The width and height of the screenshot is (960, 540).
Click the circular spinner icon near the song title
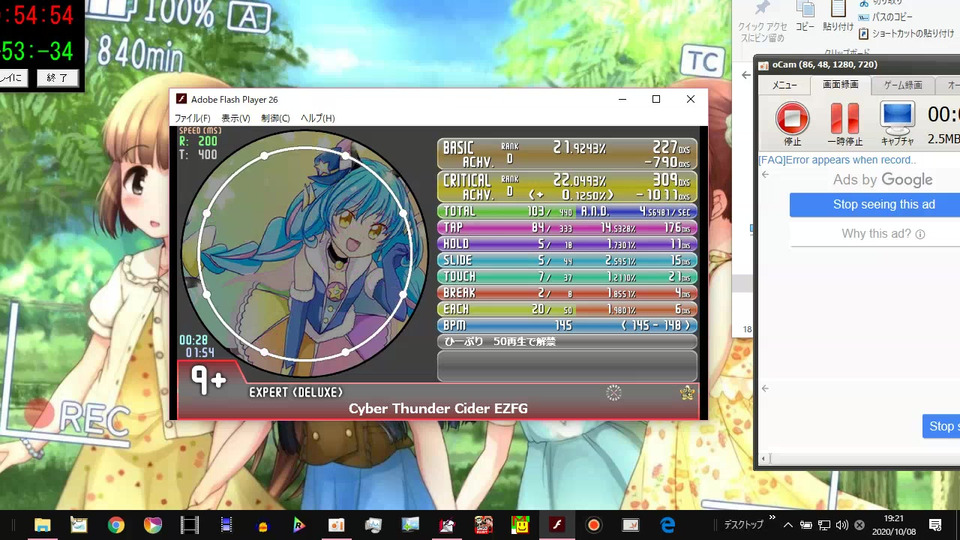(613, 393)
